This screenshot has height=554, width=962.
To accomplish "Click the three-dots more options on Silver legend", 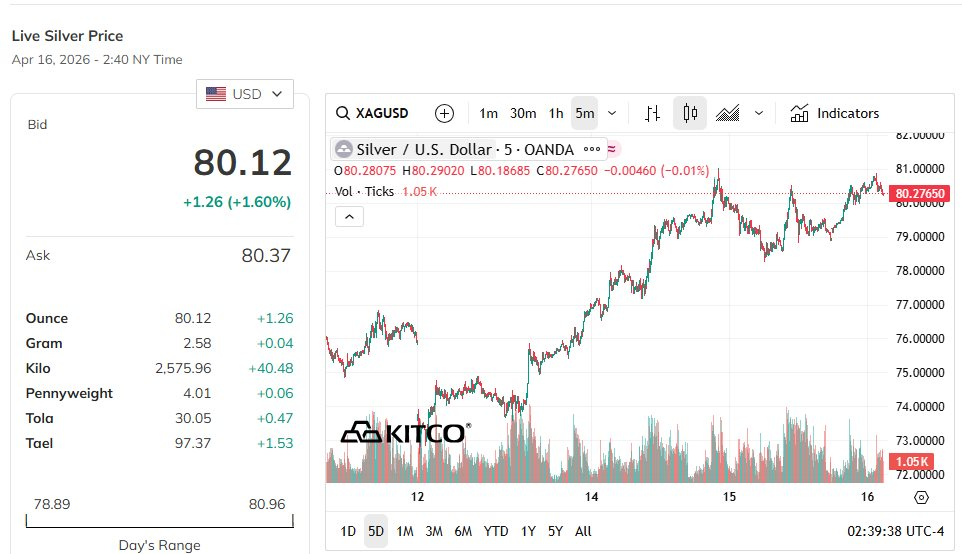I will (592, 149).
